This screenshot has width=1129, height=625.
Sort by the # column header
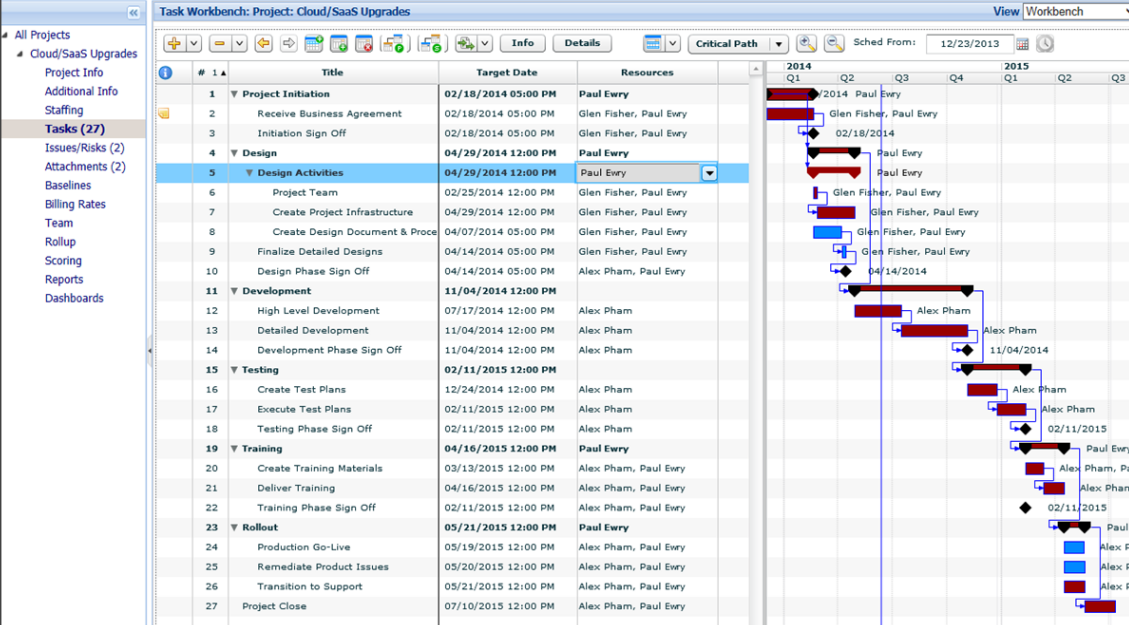click(211, 72)
